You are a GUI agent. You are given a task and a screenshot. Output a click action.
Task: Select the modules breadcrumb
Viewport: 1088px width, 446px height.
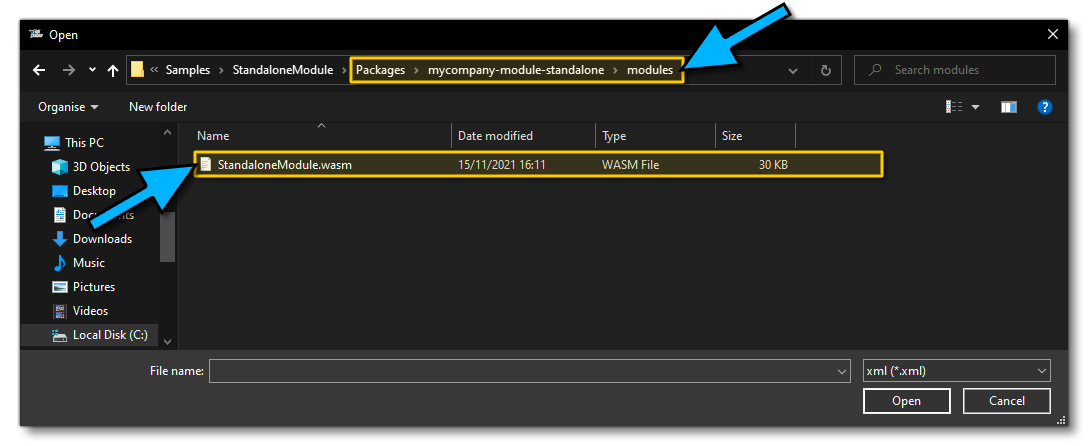650,70
